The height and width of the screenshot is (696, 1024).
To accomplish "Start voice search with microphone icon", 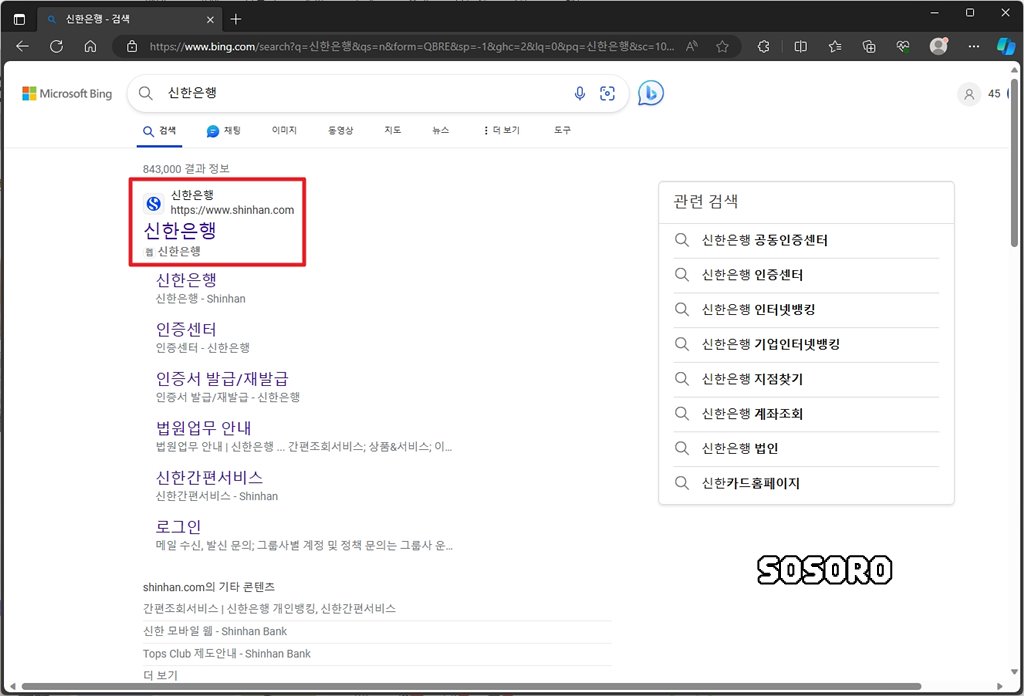I will pos(579,93).
